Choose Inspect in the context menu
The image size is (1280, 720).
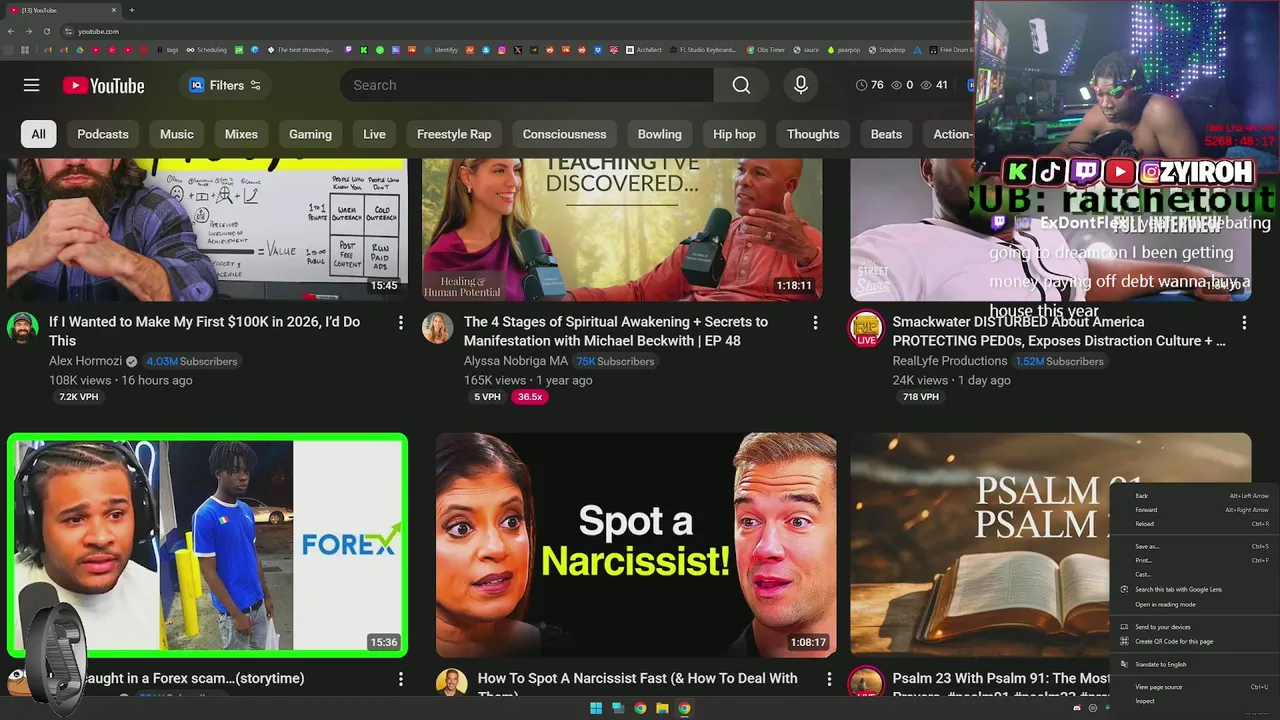pyautogui.click(x=1194, y=701)
